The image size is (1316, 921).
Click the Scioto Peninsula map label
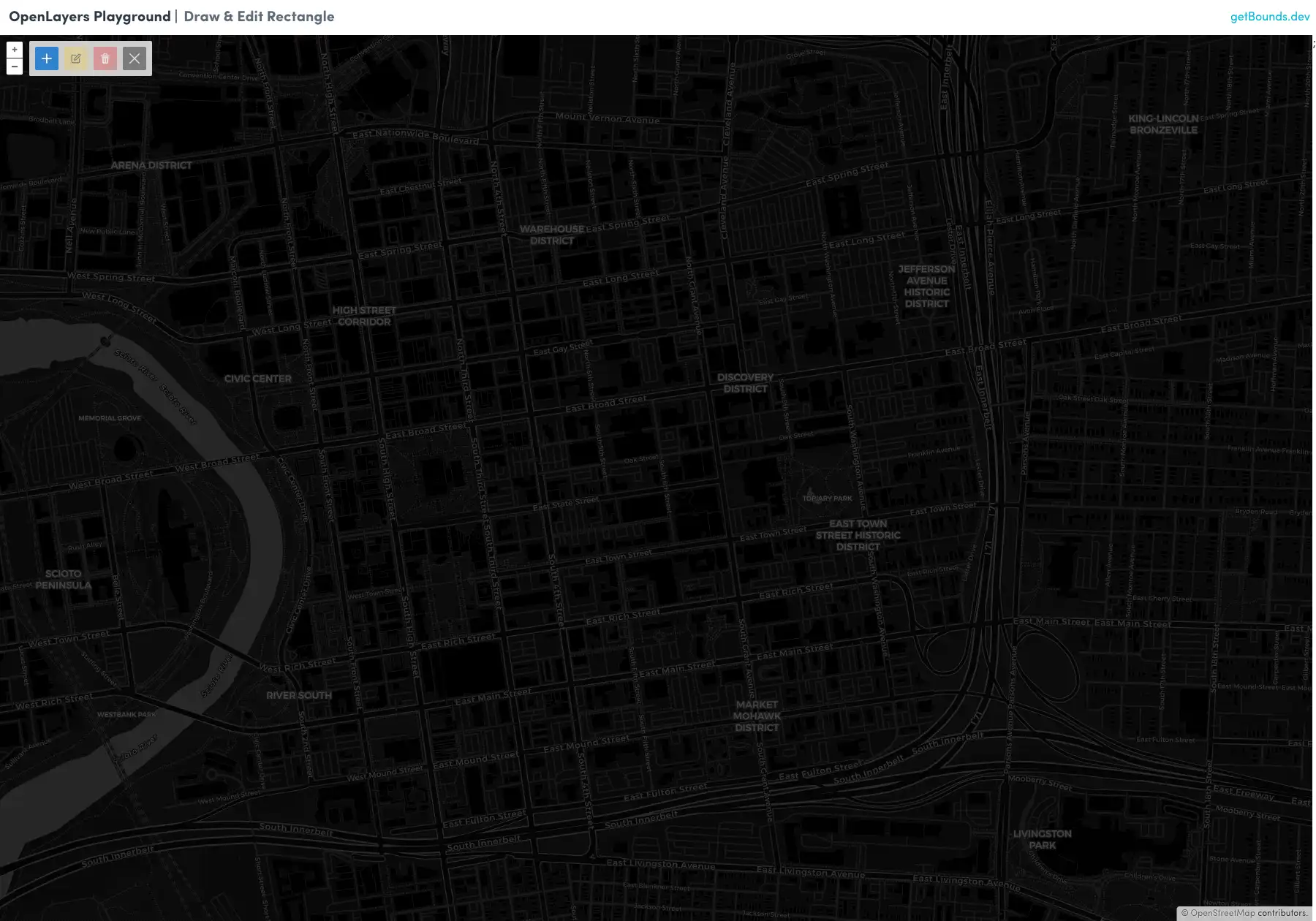64,579
